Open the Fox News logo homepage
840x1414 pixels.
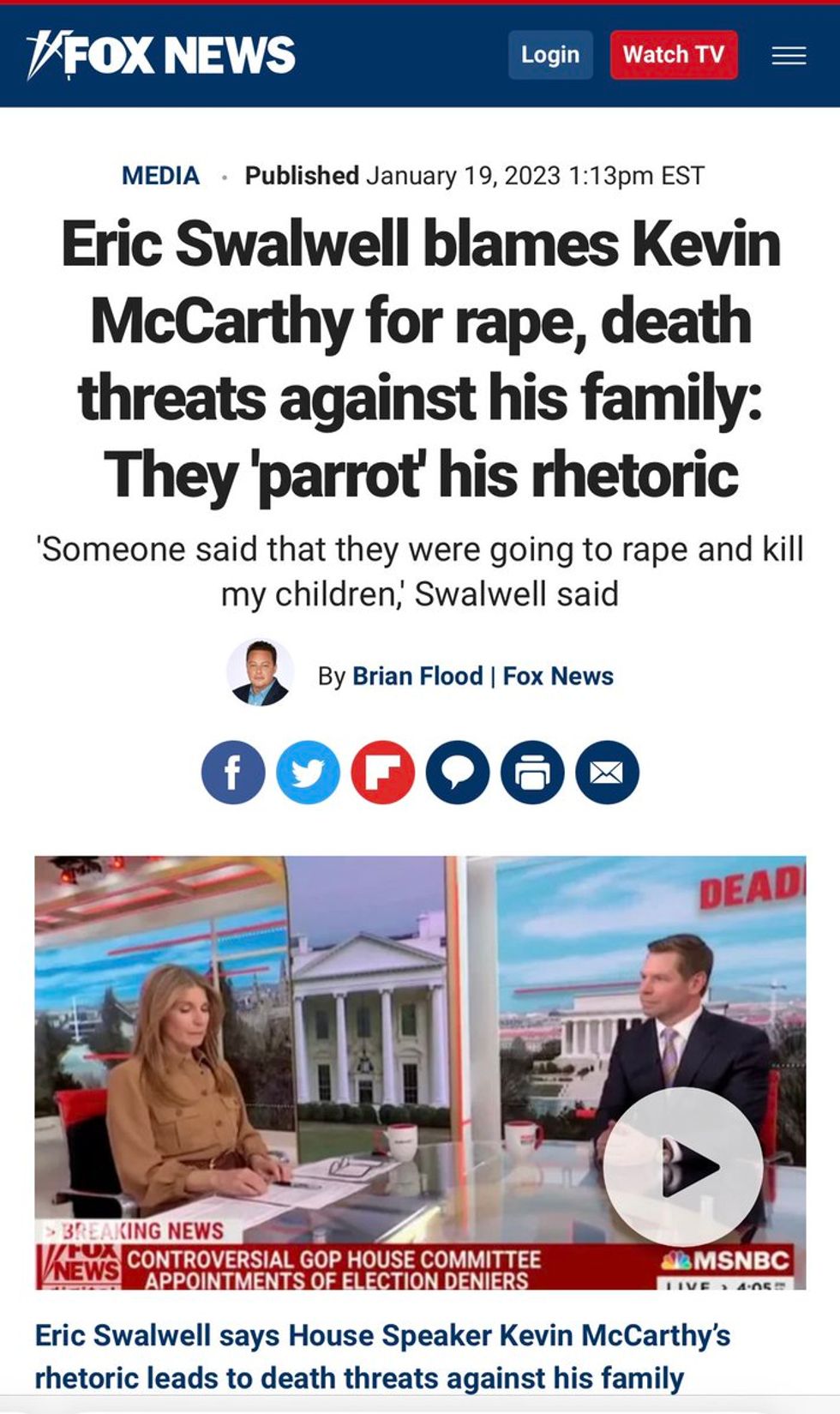coord(160,56)
